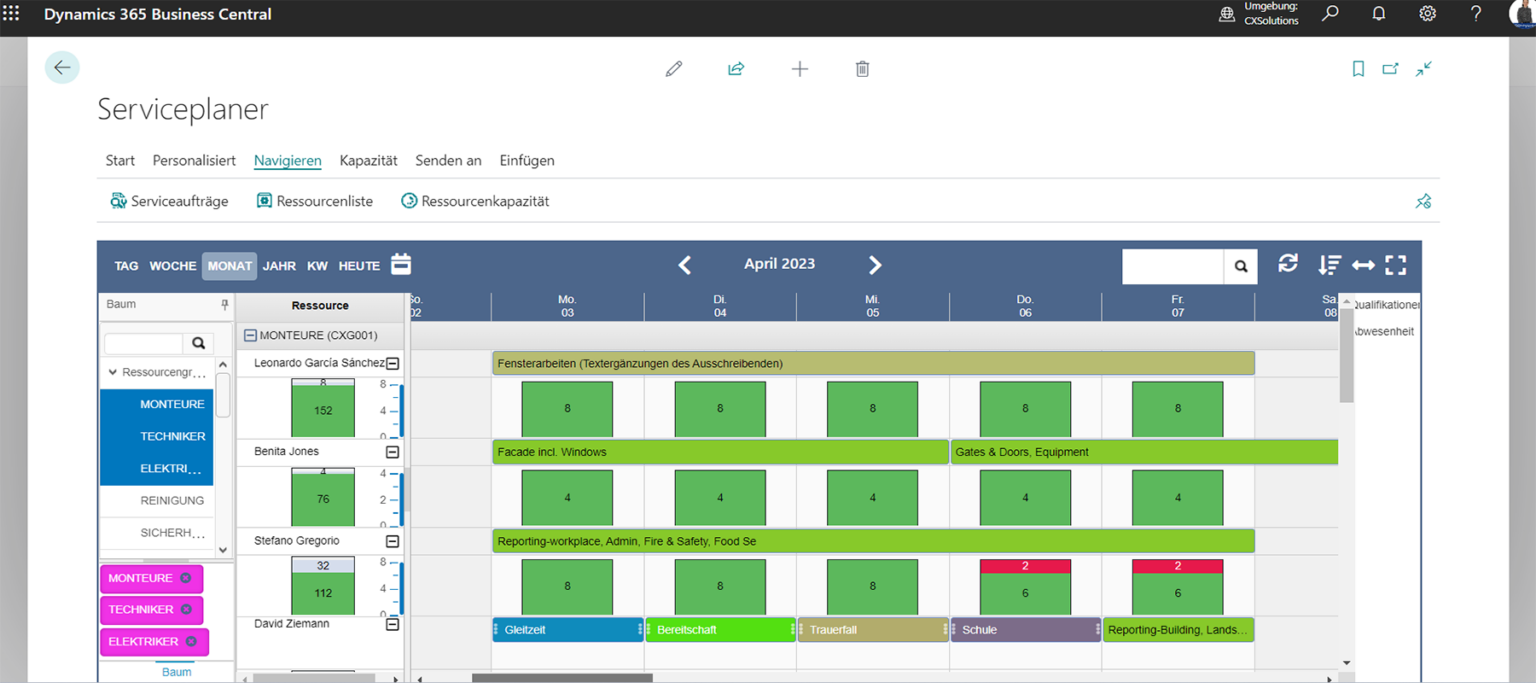This screenshot has width=1536, height=683.
Task: Click the delete trash icon
Action: 862,69
